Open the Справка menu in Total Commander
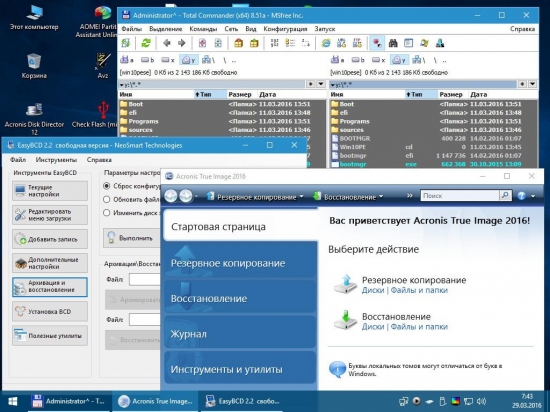The width and height of the screenshot is (550, 412). pos(522,29)
